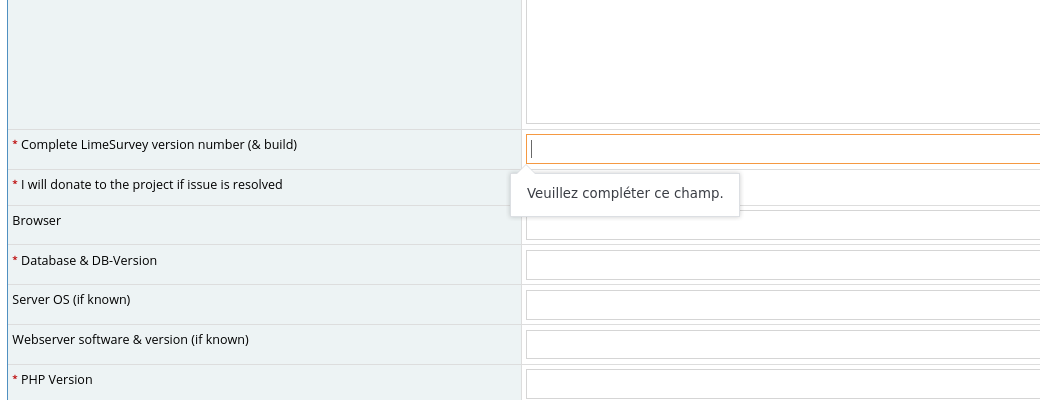Focus the Webserver software & version field
Viewport: 1040px width, 400px height.
782,344
